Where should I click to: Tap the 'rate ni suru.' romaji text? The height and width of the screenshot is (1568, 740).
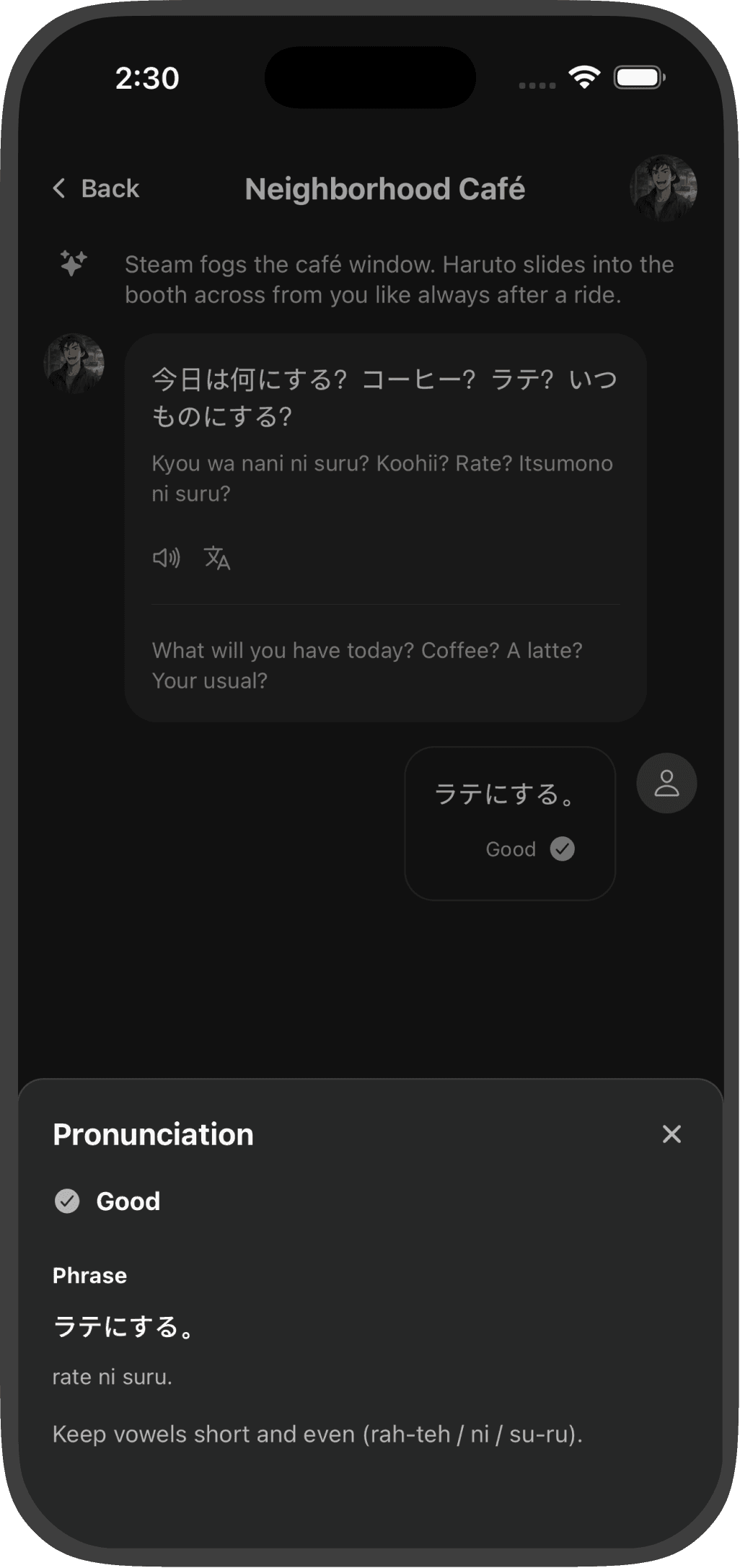[x=113, y=1377]
